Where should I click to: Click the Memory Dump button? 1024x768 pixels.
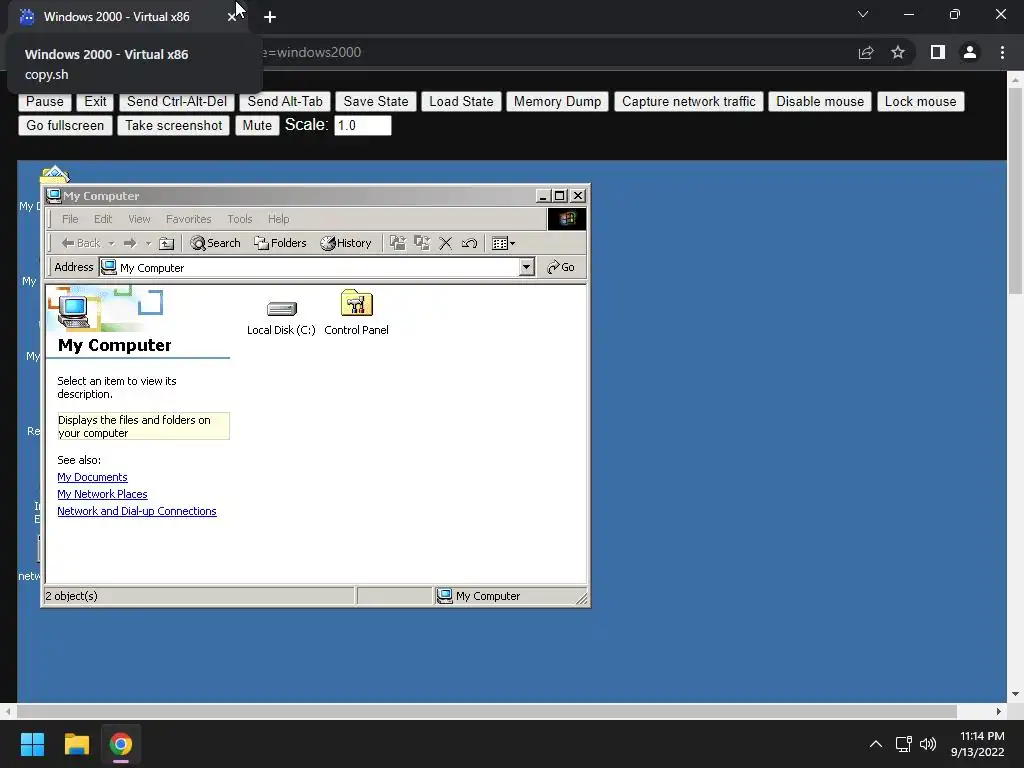pos(558,102)
